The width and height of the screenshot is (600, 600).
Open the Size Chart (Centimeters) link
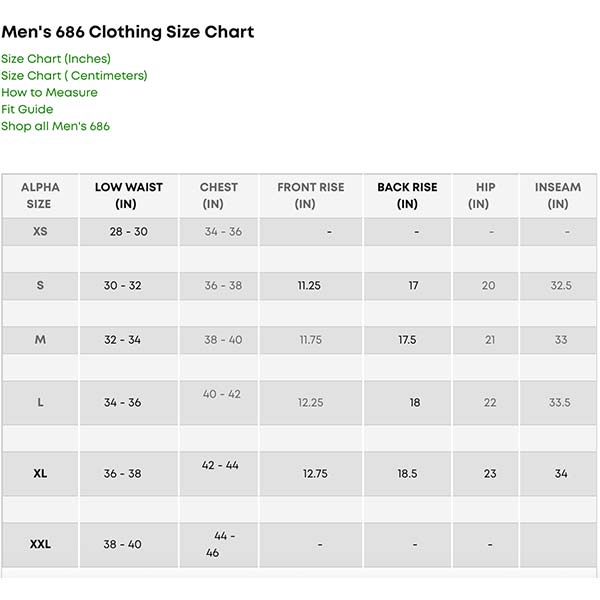[x=74, y=76]
